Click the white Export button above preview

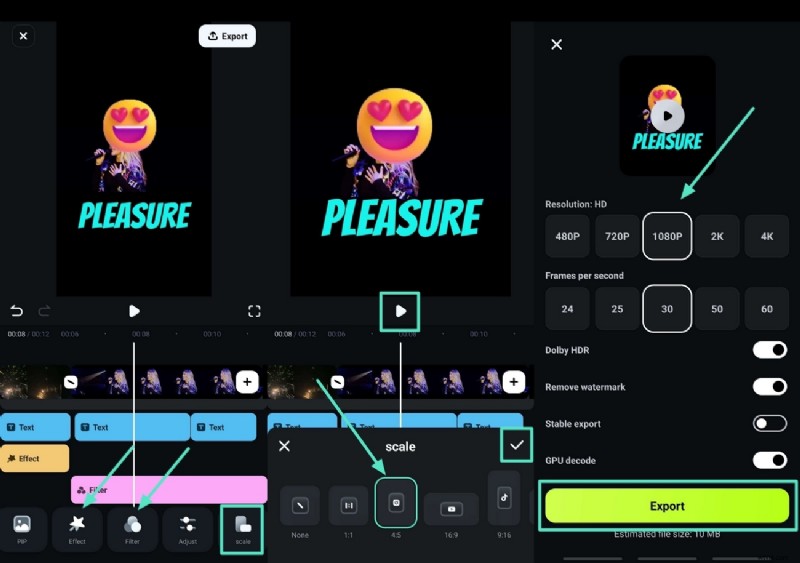tap(227, 36)
